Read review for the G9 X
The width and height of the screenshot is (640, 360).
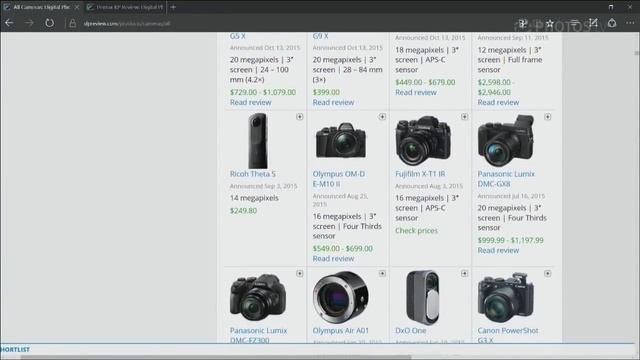[x=333, y=102]
